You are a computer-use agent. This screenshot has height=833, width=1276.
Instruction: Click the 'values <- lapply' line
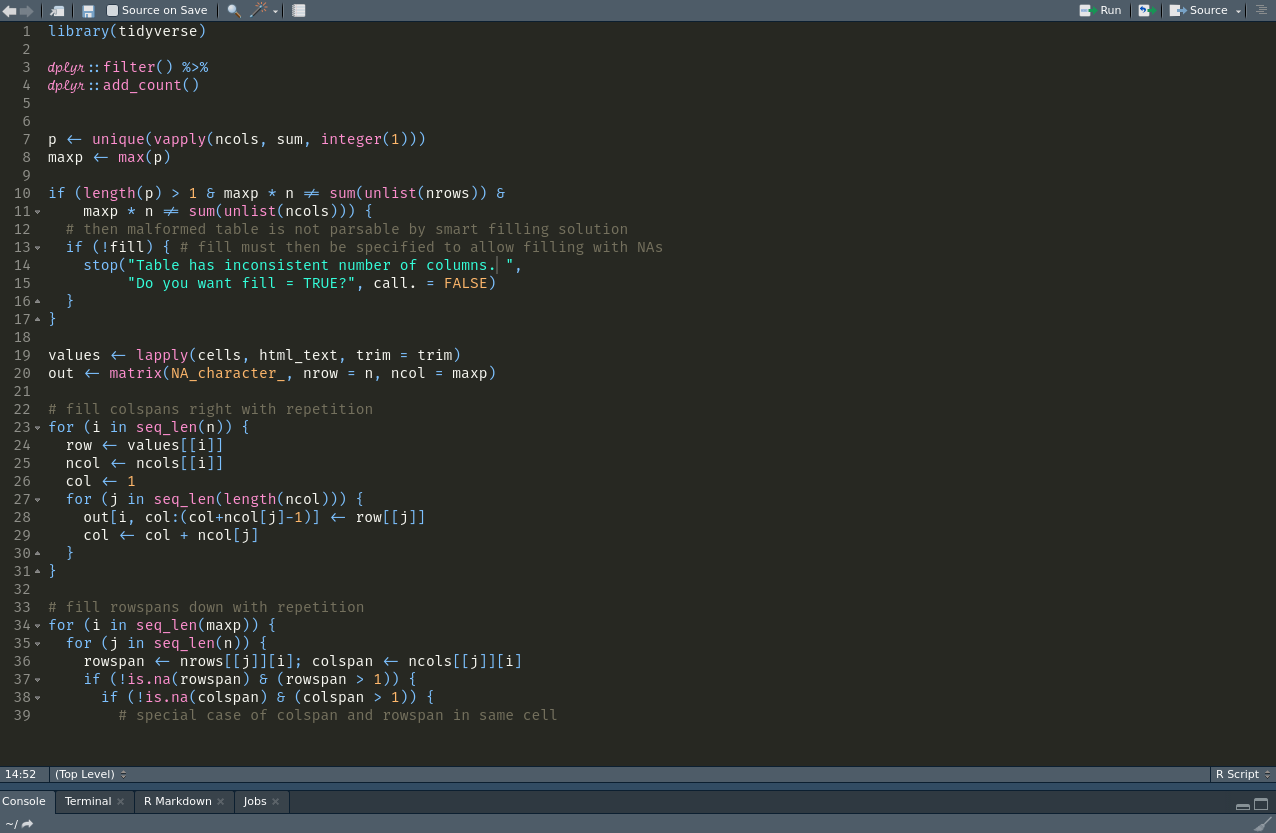[255, 355]
